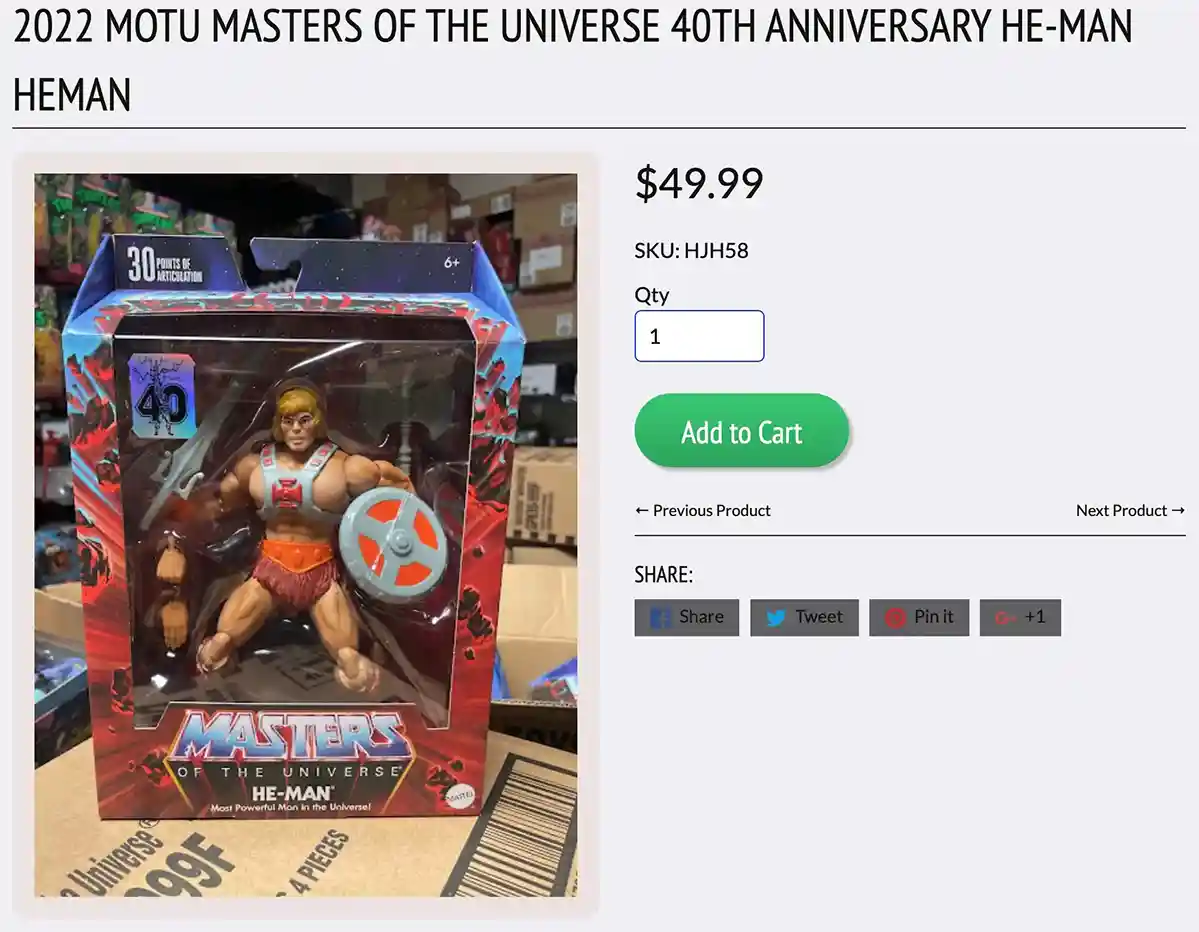Select the SKU HJH58 text
The width and height of the screenshot is (1199, 932).
[691, 251]
